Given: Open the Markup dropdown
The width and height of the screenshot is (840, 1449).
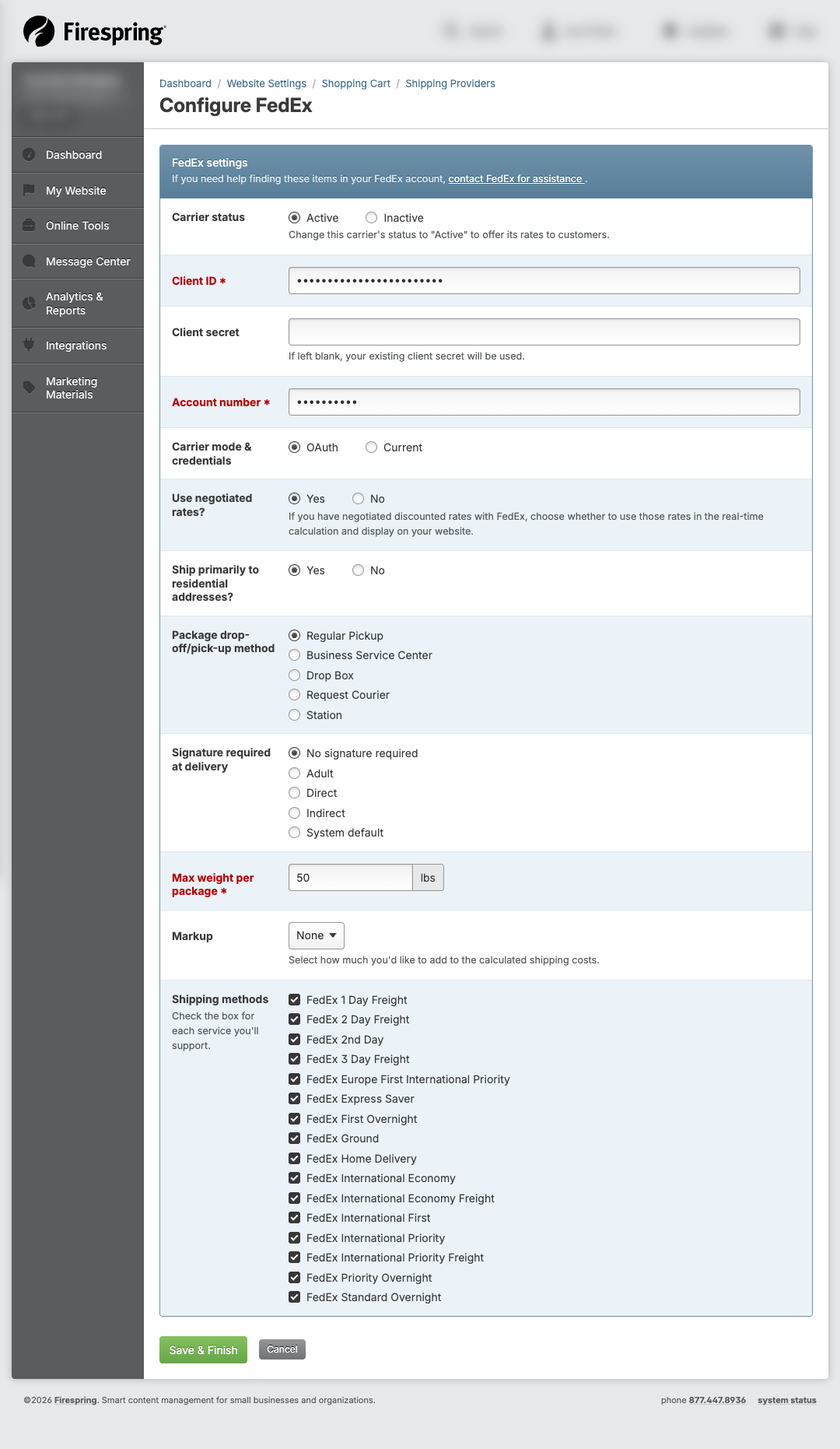Looking at the screenshot, I should (316, 935).
